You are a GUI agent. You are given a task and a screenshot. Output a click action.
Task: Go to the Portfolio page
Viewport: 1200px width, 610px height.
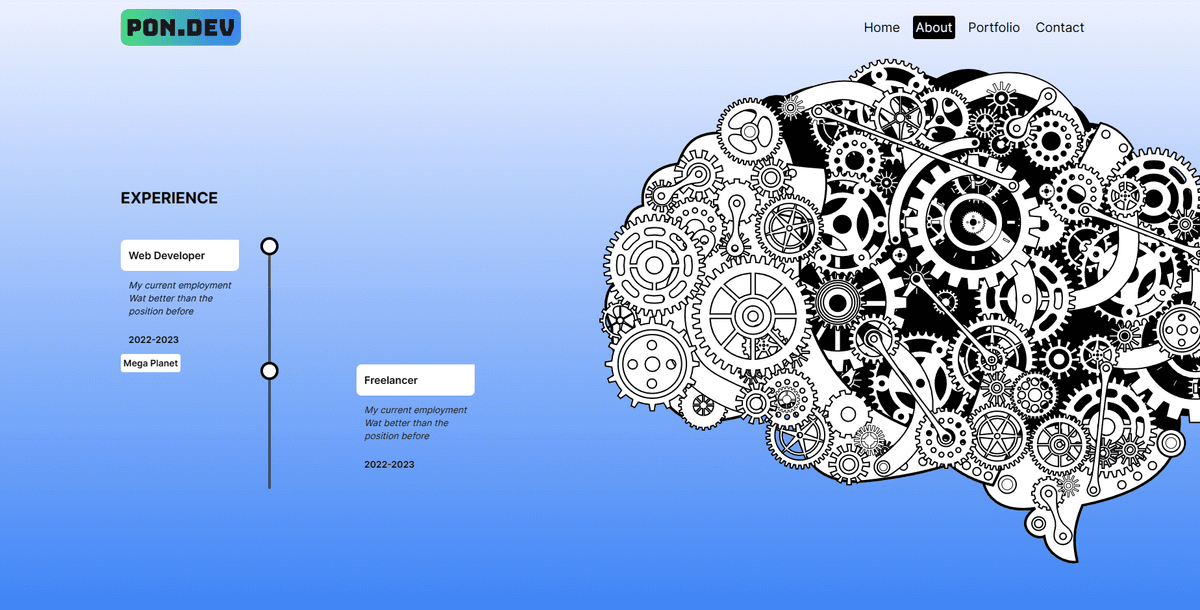pos(994,28)
